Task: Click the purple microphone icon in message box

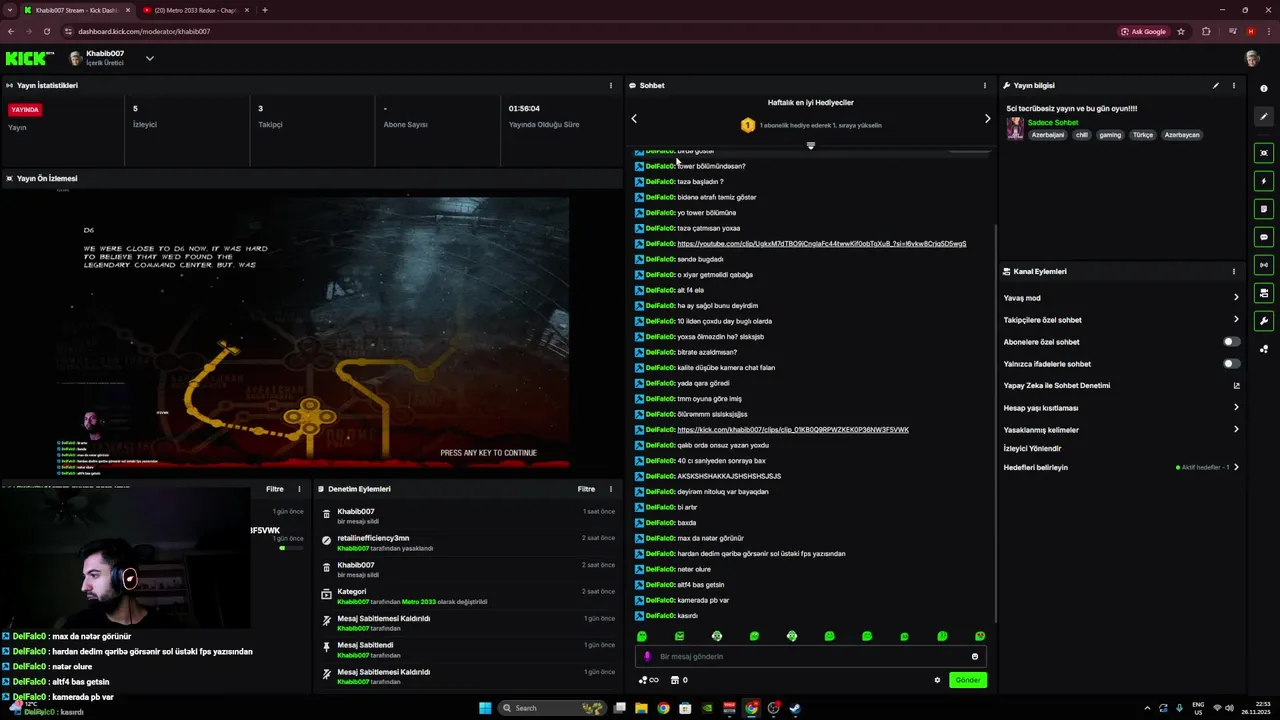Action: tap(647, 657)
